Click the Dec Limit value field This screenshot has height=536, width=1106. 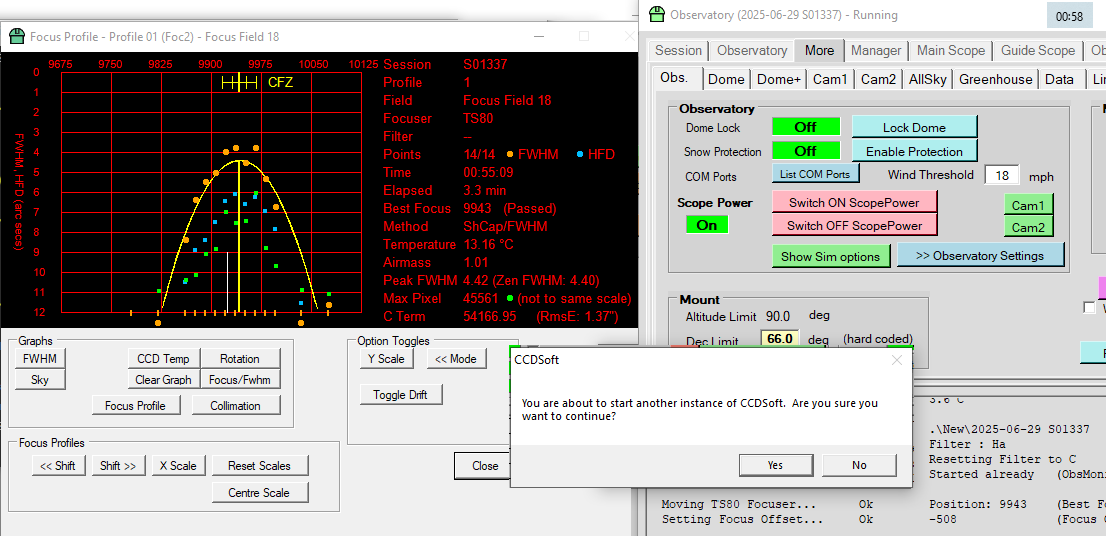780,339
